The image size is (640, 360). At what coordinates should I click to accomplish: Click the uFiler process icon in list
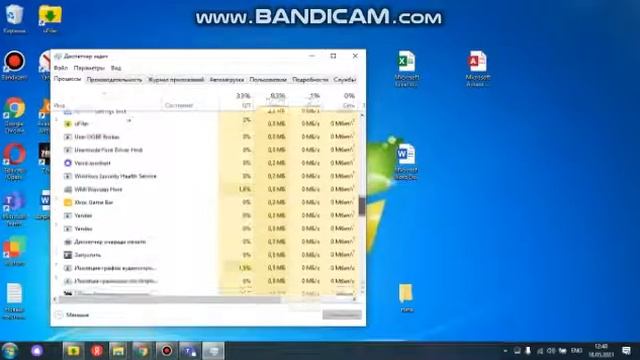[68, 124]
